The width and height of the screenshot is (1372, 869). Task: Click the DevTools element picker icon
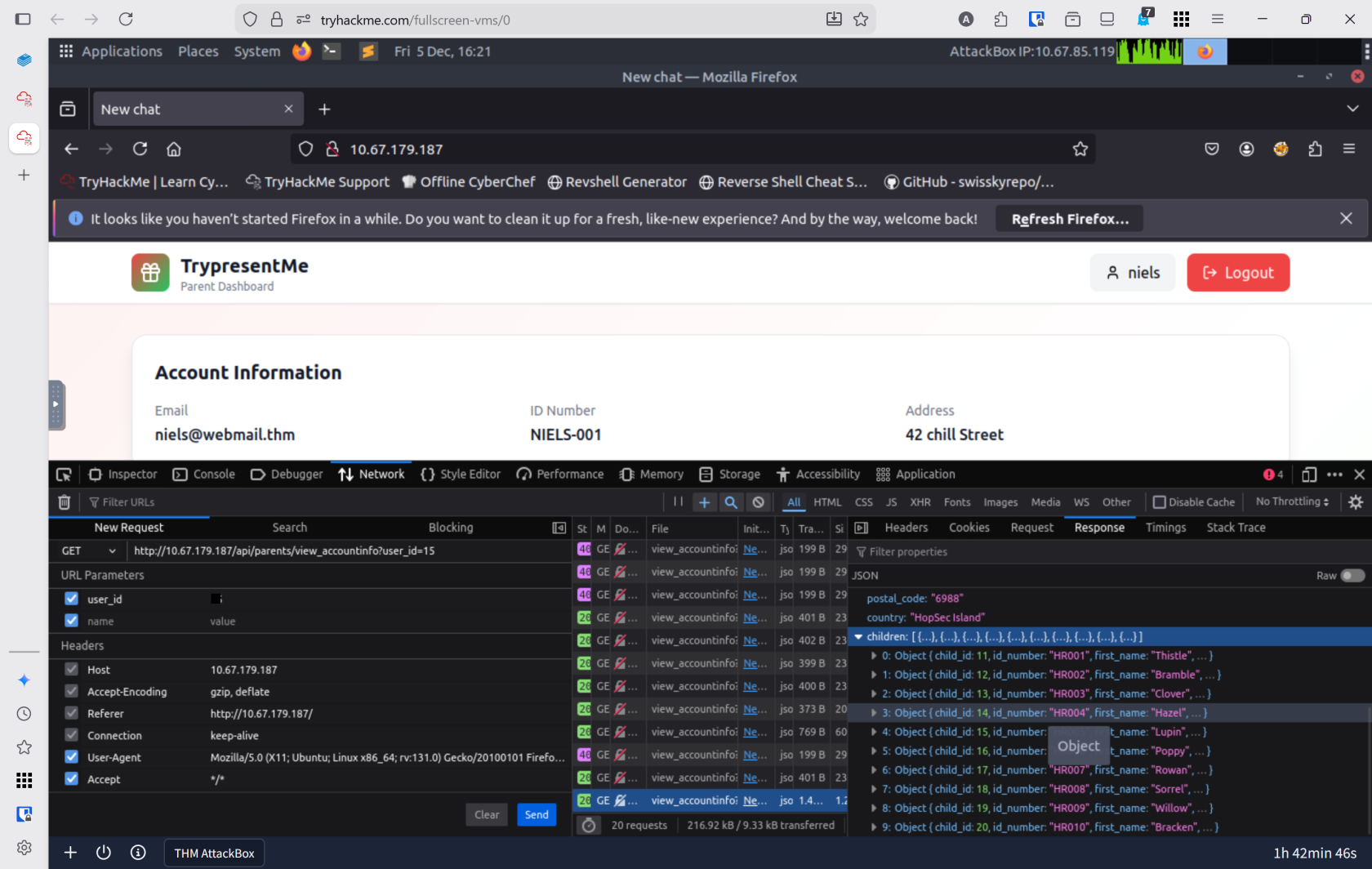pyautogui.click(x=64, y=475)
